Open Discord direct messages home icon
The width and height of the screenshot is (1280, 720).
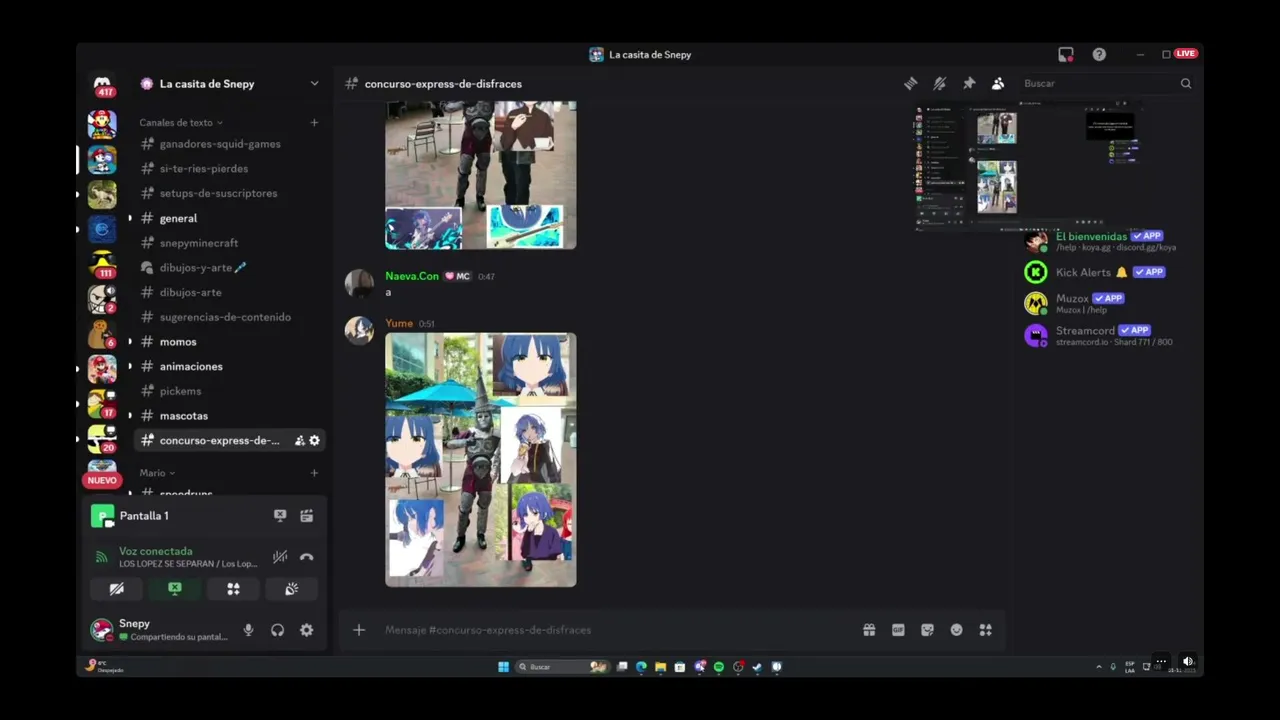102,85
